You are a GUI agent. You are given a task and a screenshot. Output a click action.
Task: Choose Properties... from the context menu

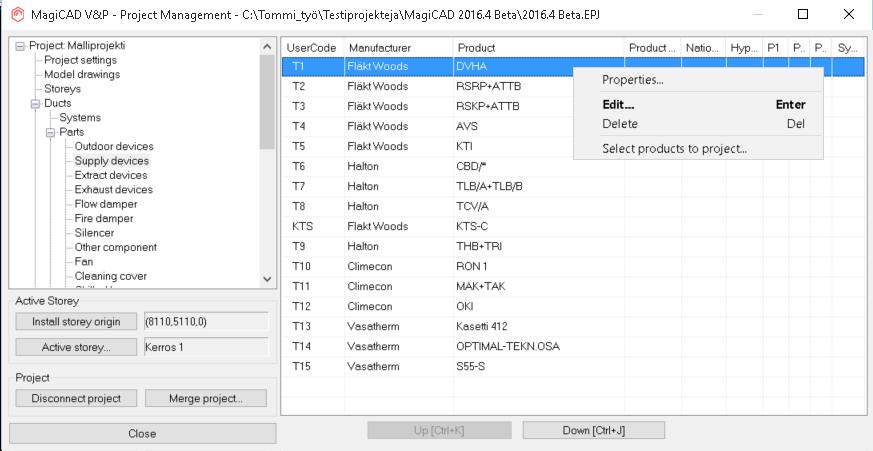698,80
